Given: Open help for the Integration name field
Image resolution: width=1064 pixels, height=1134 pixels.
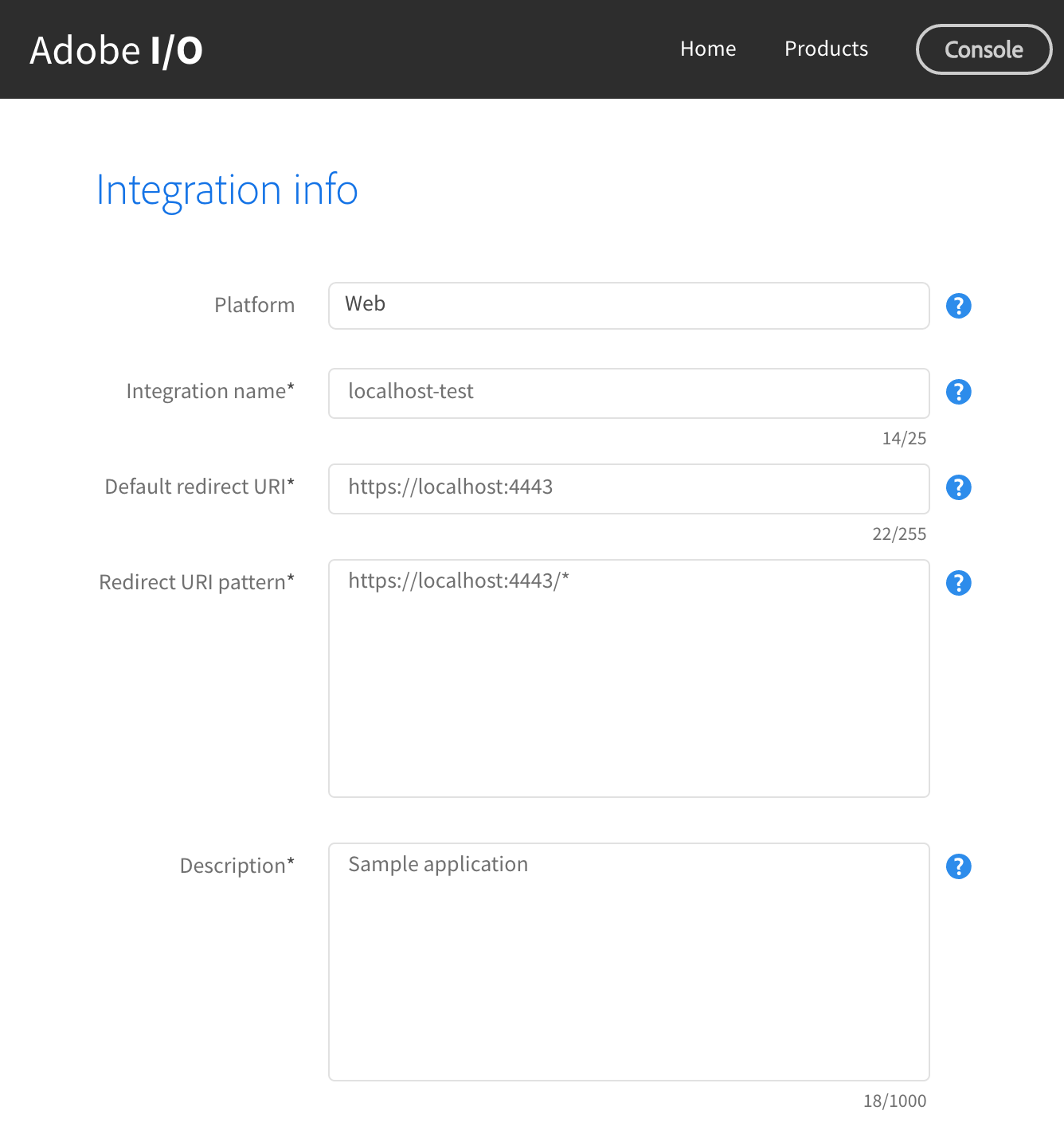Looking at the screenshot, I should click(958, 392).
